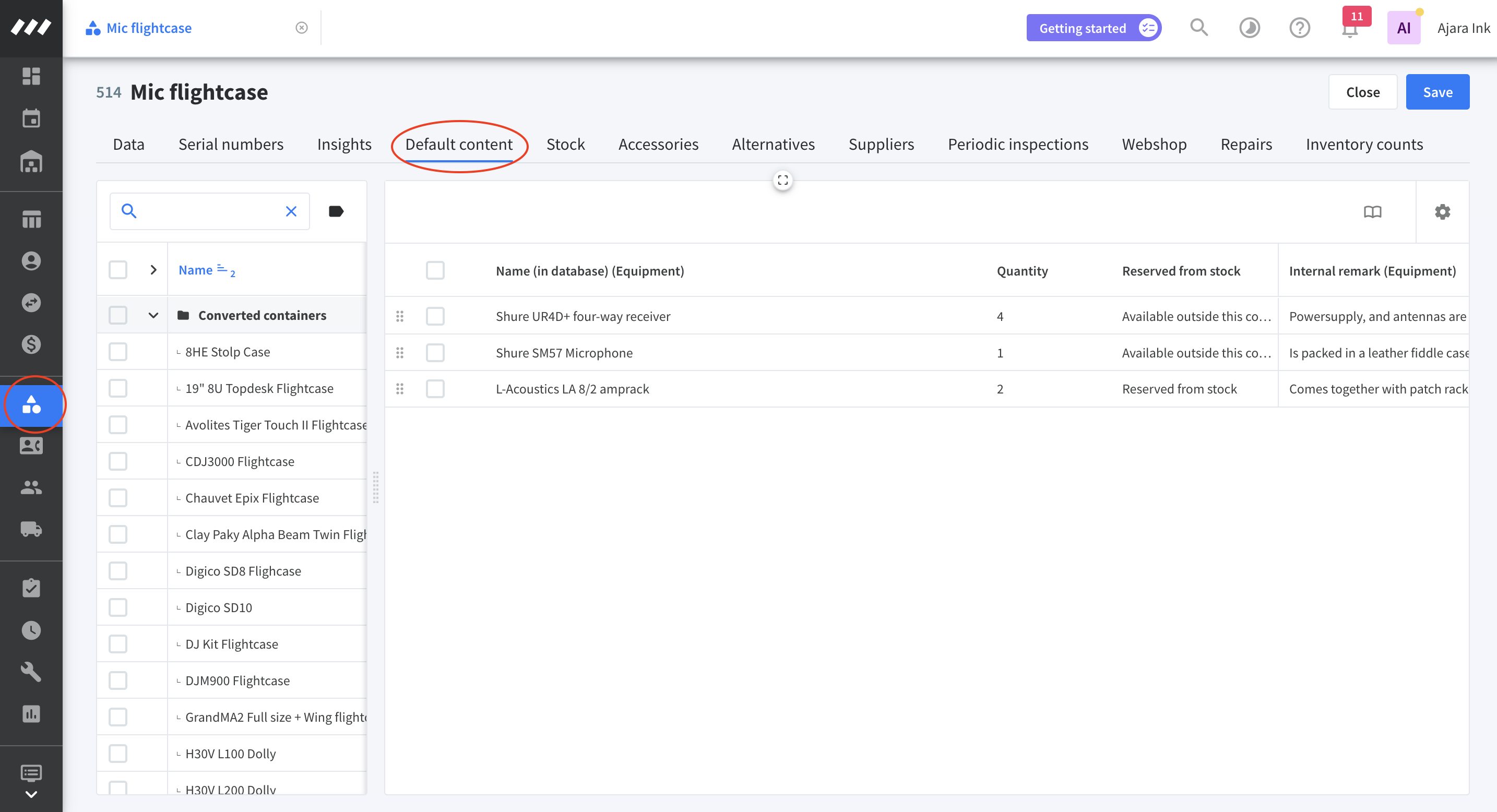Open the wrench repairs icon in sidebar

coord(31,672)
